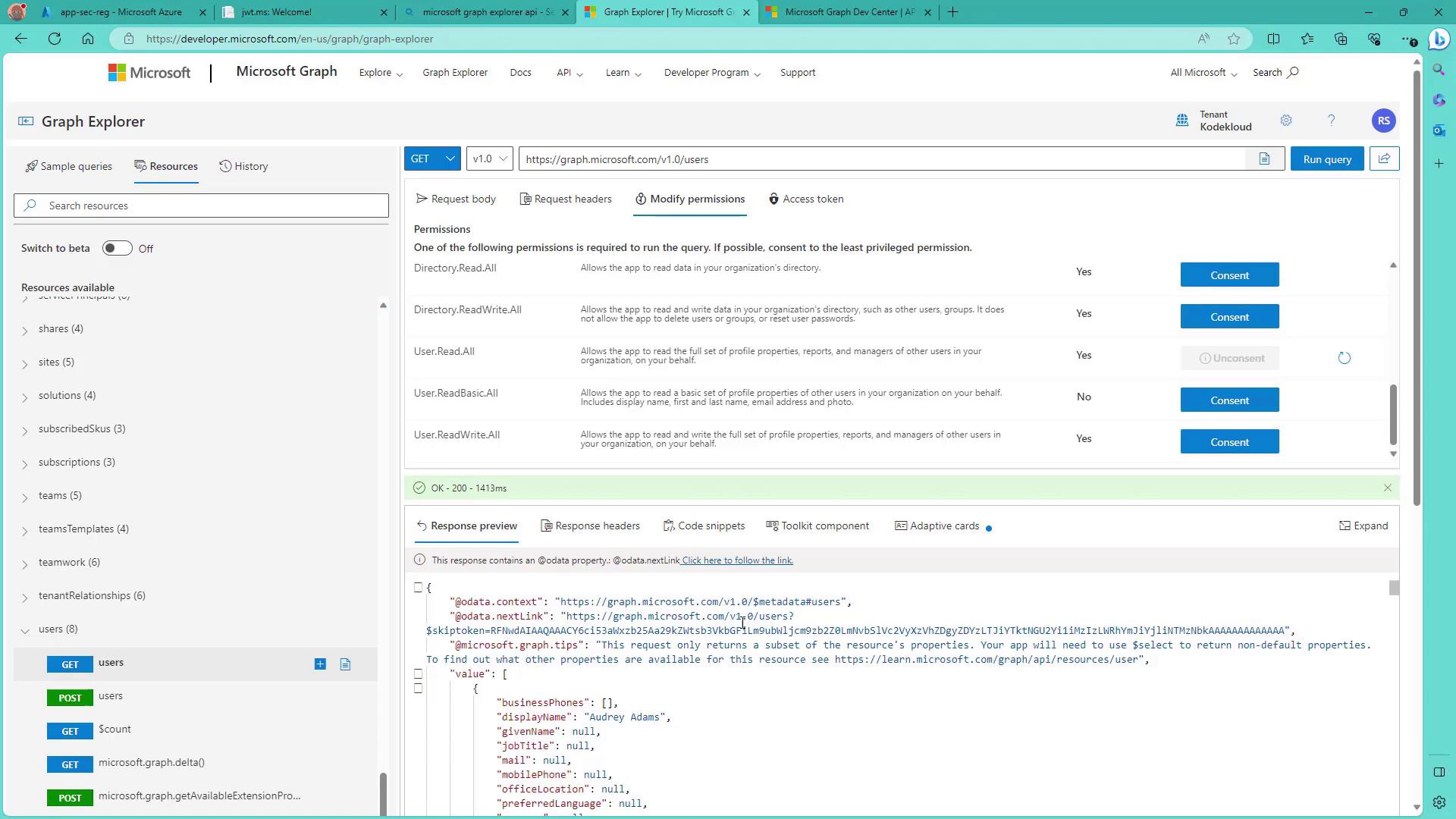
Task: Switch to Response headers tab
Action: pyautogui.click(x=590, y=526)
